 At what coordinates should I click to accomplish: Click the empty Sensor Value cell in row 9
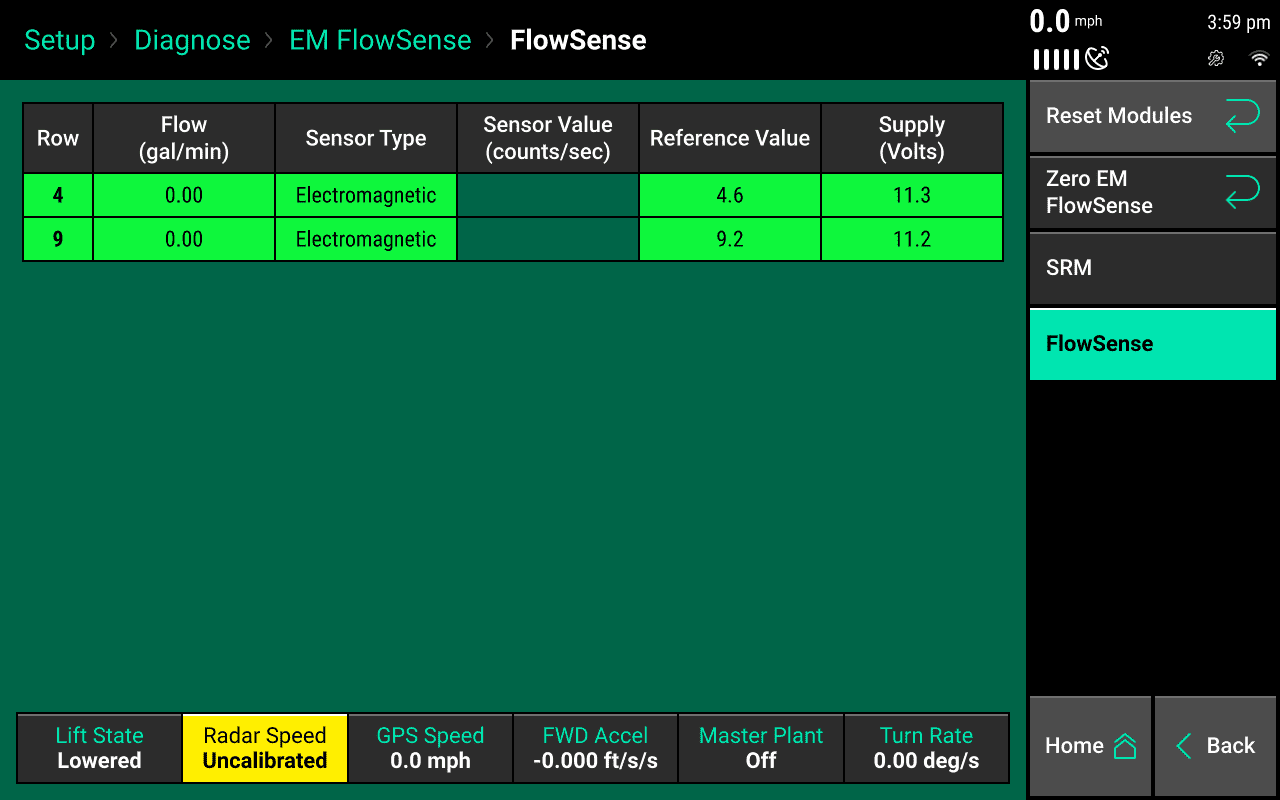548,239
